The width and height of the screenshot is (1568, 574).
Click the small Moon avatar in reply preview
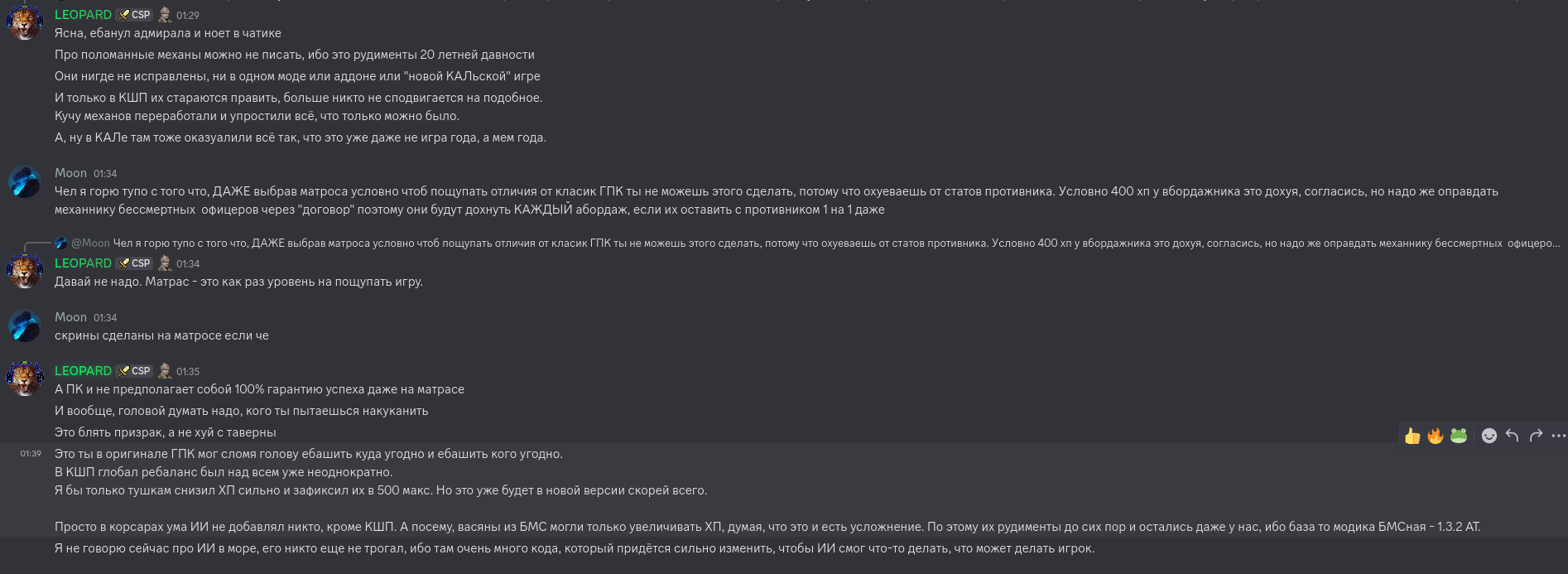[61, 244]
